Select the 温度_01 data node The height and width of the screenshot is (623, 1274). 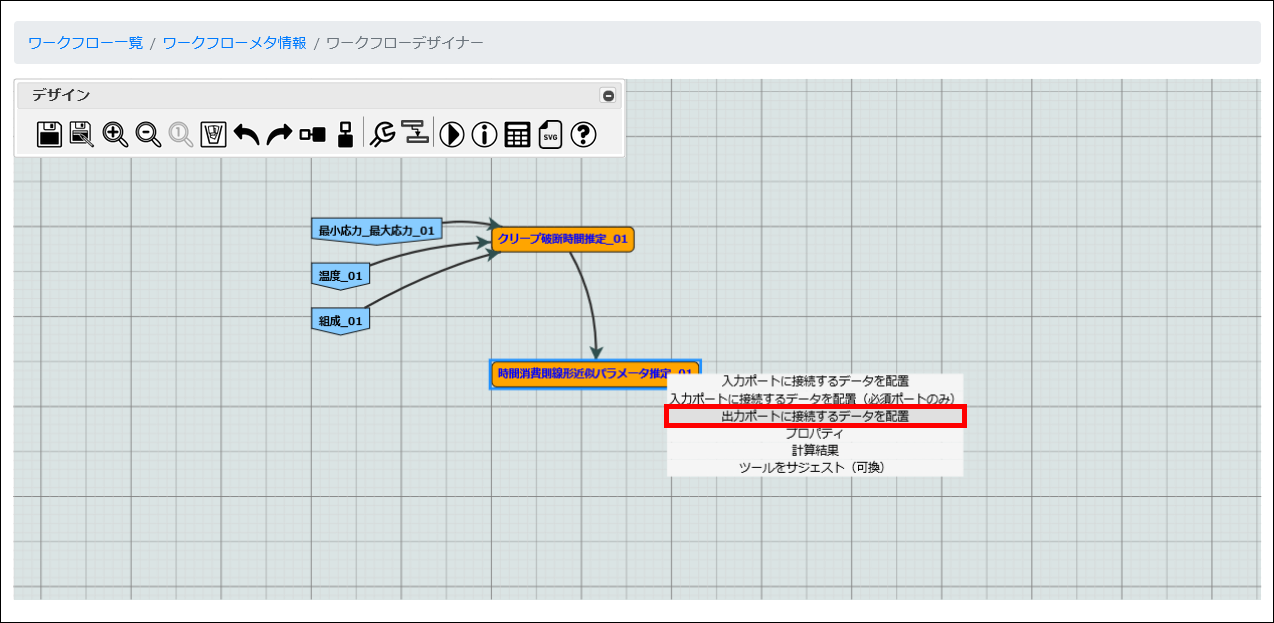pyautogui.click(x=341, y=276)
